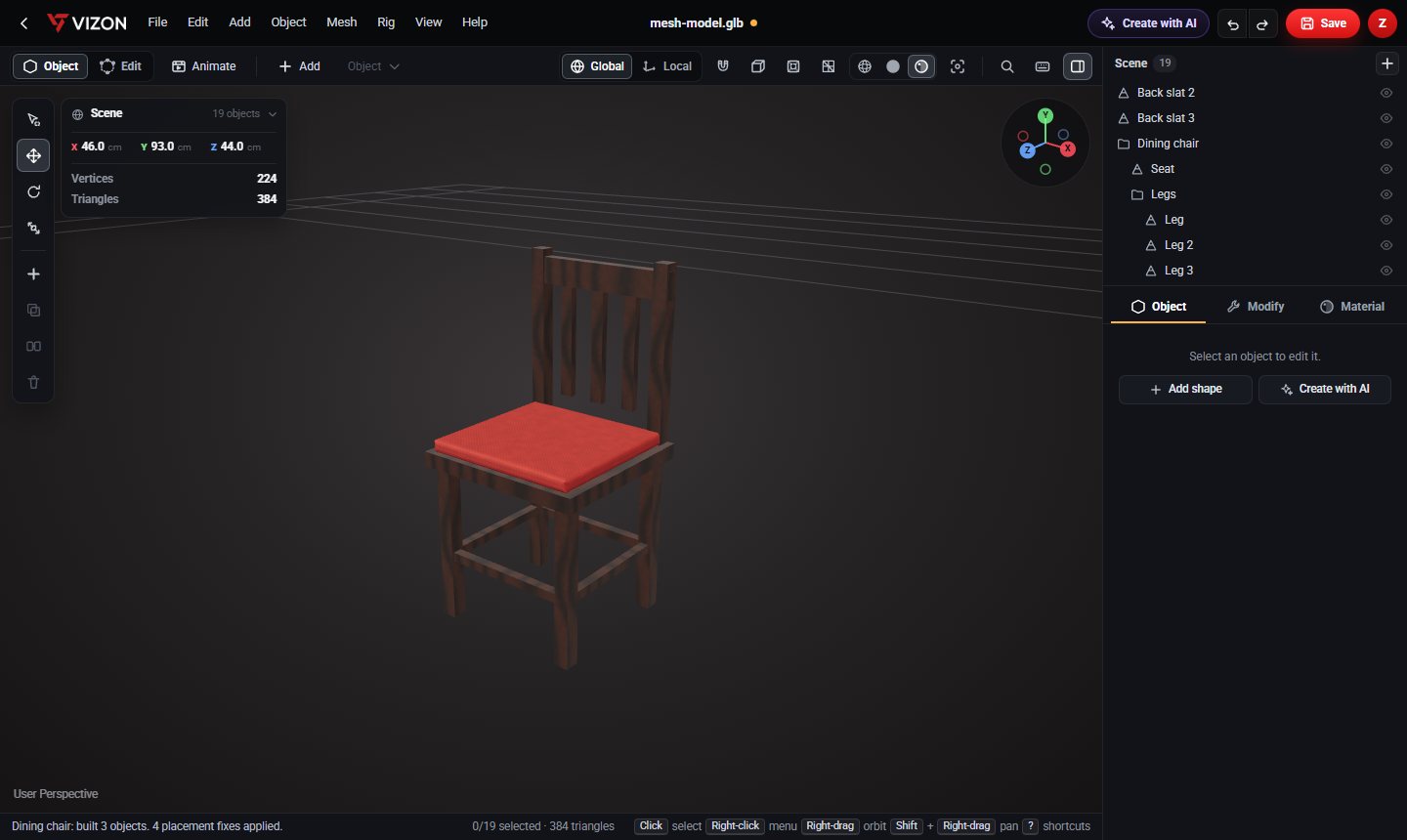Toggle visibility of Dining chair group

click(1386, 144)
